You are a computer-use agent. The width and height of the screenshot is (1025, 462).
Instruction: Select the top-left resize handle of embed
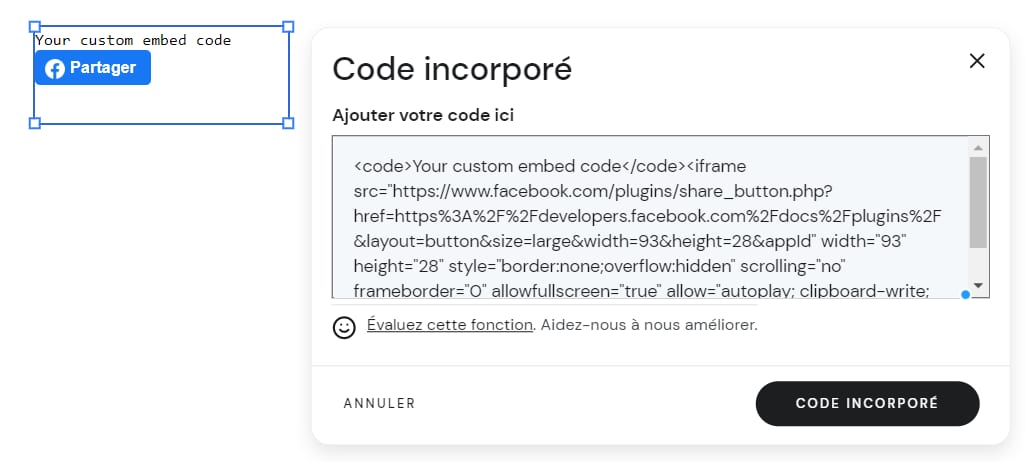click(35, 27)
